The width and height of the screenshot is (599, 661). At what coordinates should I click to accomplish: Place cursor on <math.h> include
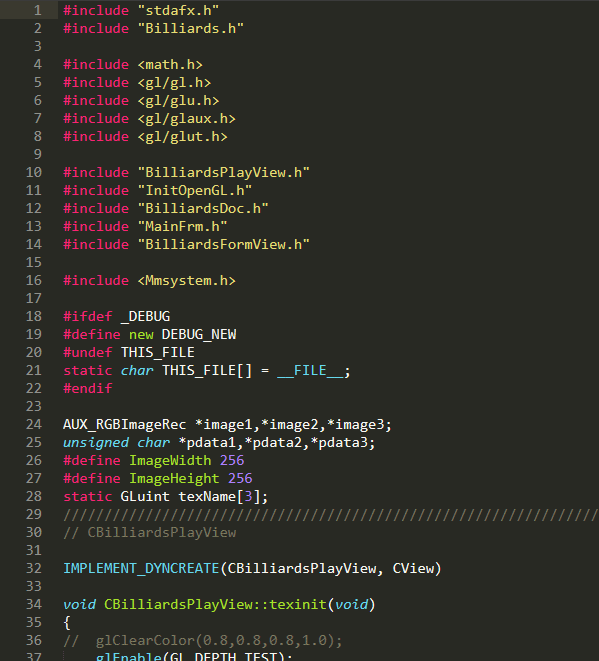(170, 64)
